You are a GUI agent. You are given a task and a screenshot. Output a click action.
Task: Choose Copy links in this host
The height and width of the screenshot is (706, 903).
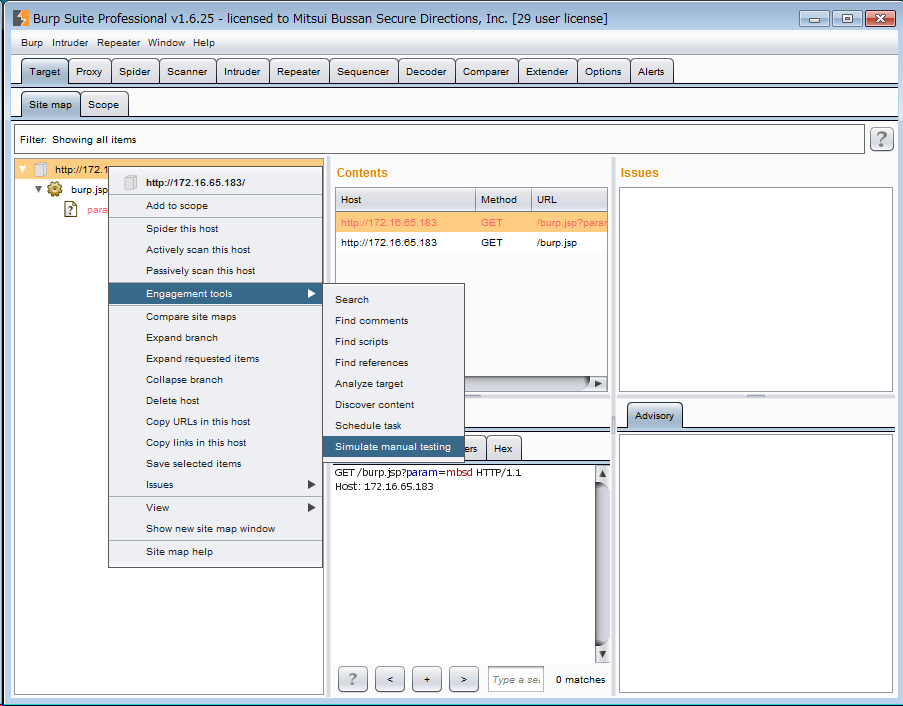click(x=215, y=443)
